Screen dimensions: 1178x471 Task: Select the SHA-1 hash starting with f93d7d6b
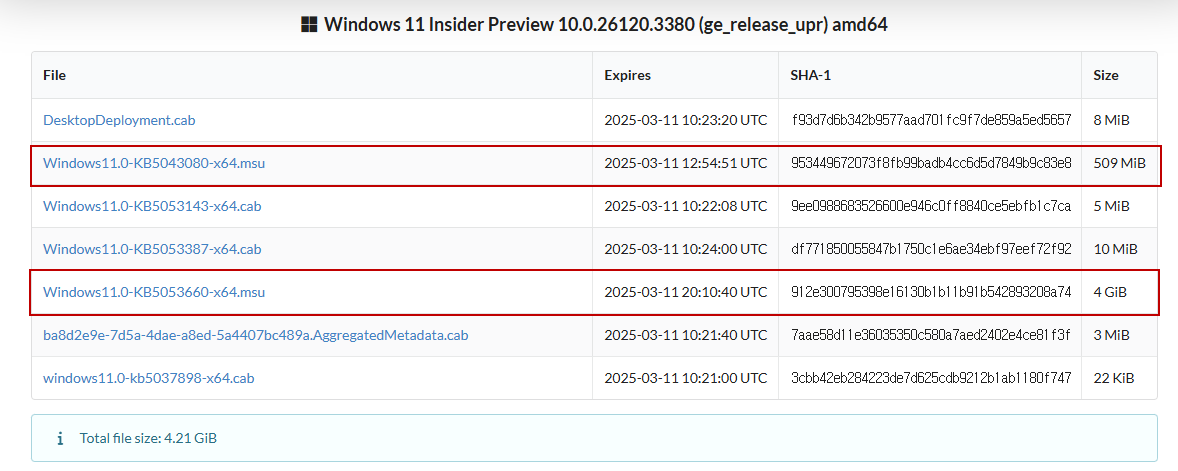point(932,120)
